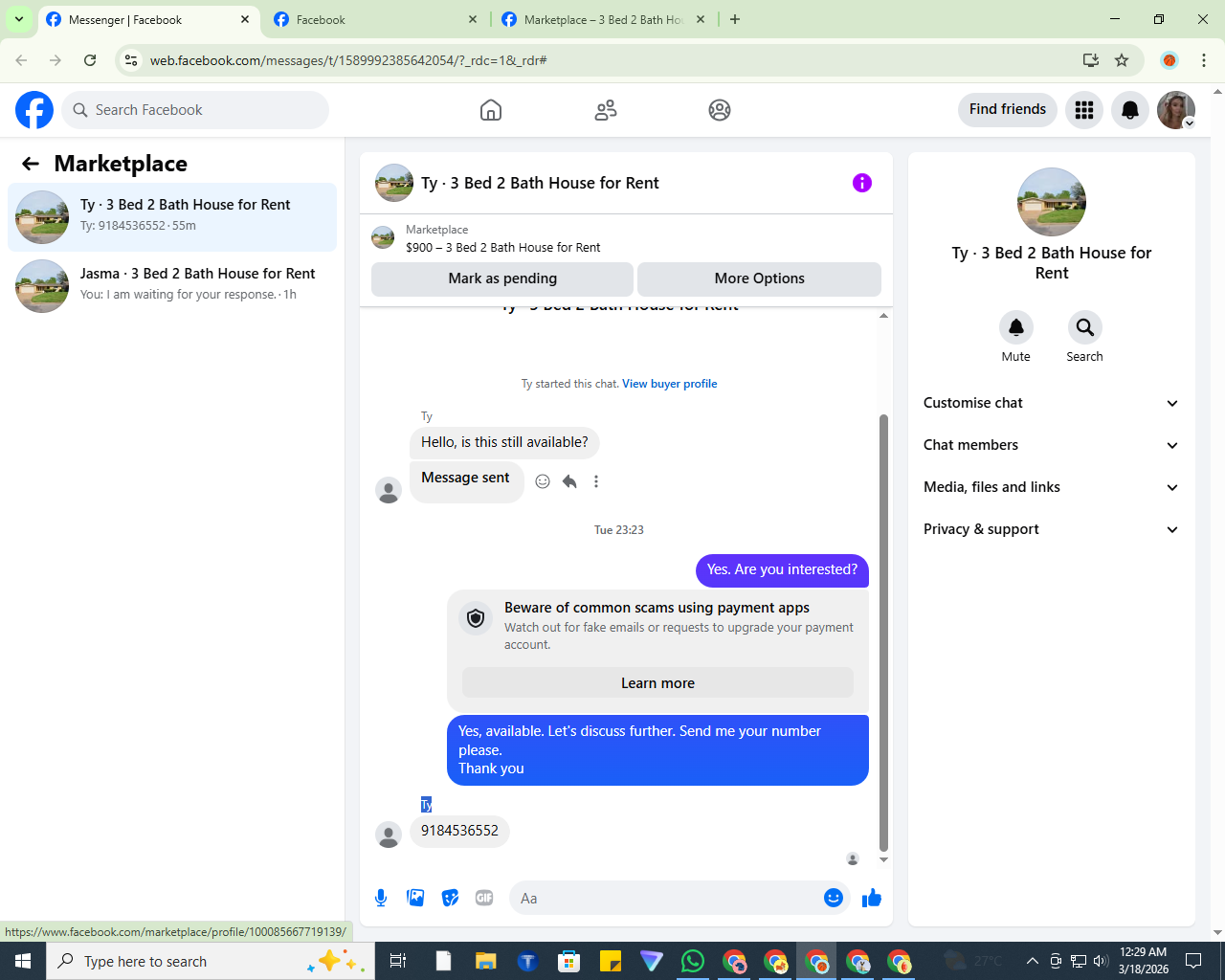The image size is (1225, 980).
Task: Open Task View on the taskbar
Action: (398, 961)
